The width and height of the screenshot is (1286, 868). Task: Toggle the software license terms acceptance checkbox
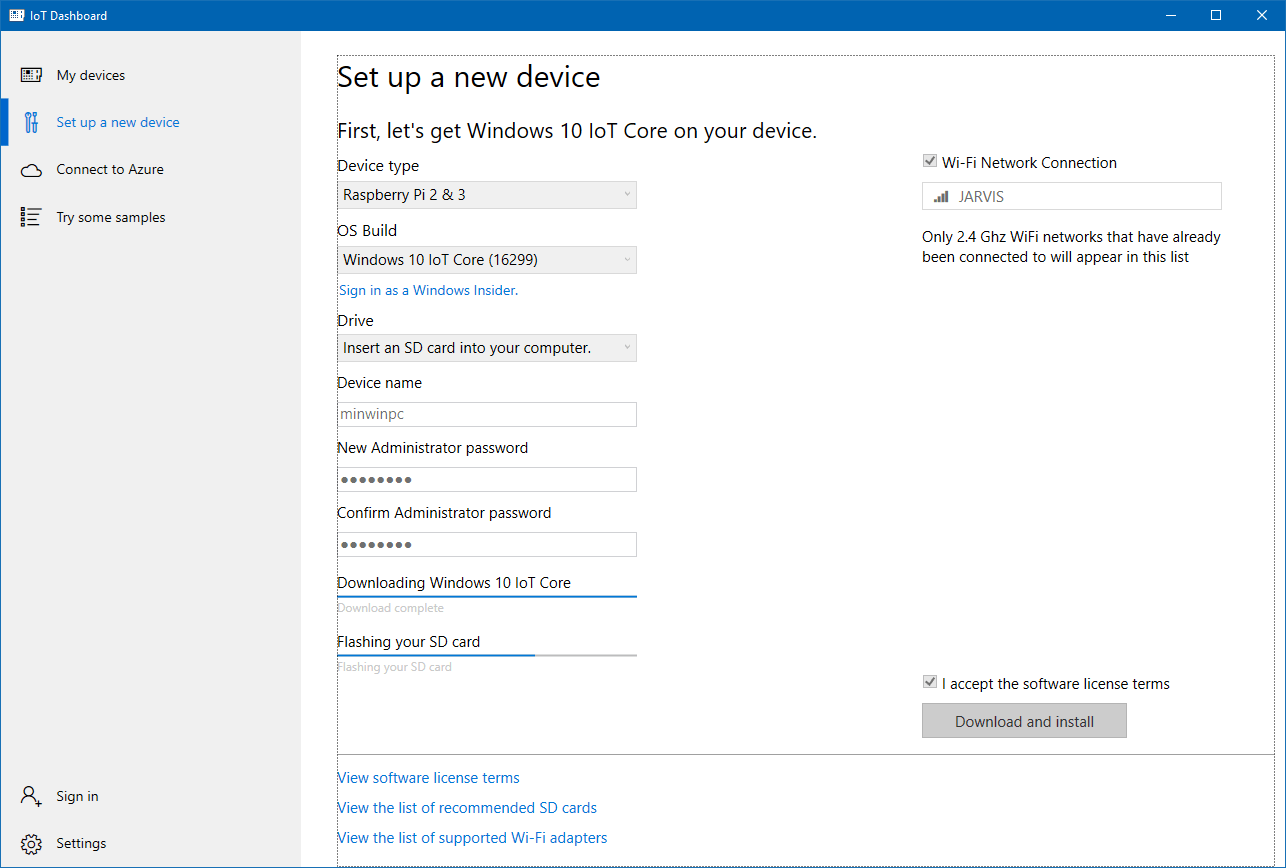tap(929, 681)
